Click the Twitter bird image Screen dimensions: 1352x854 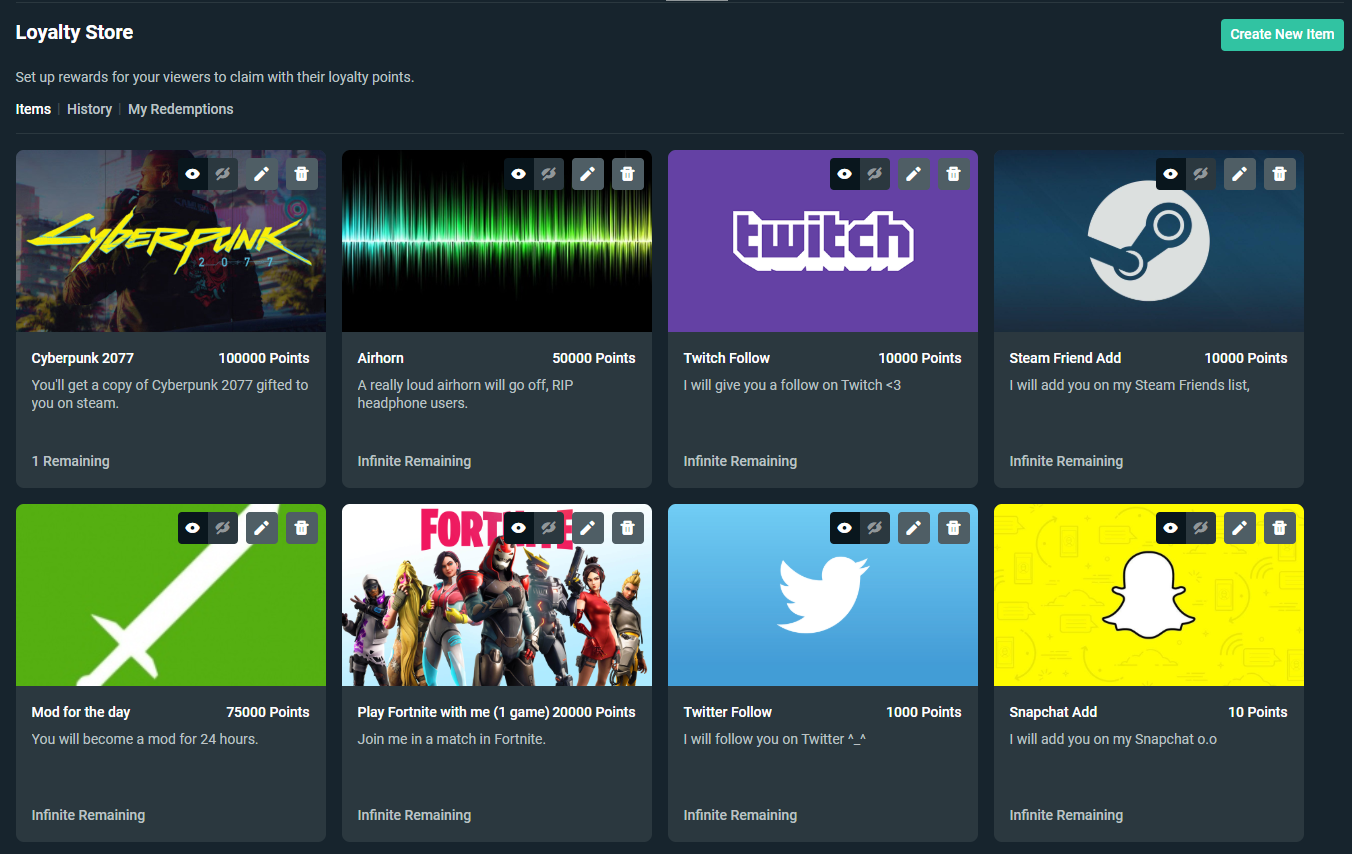[x=823, y=595]
